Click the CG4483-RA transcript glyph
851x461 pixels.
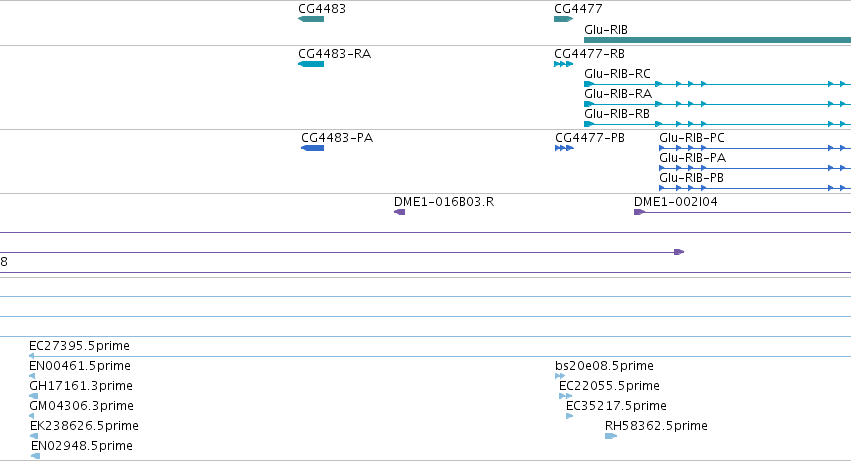click(x=311, y=64)
